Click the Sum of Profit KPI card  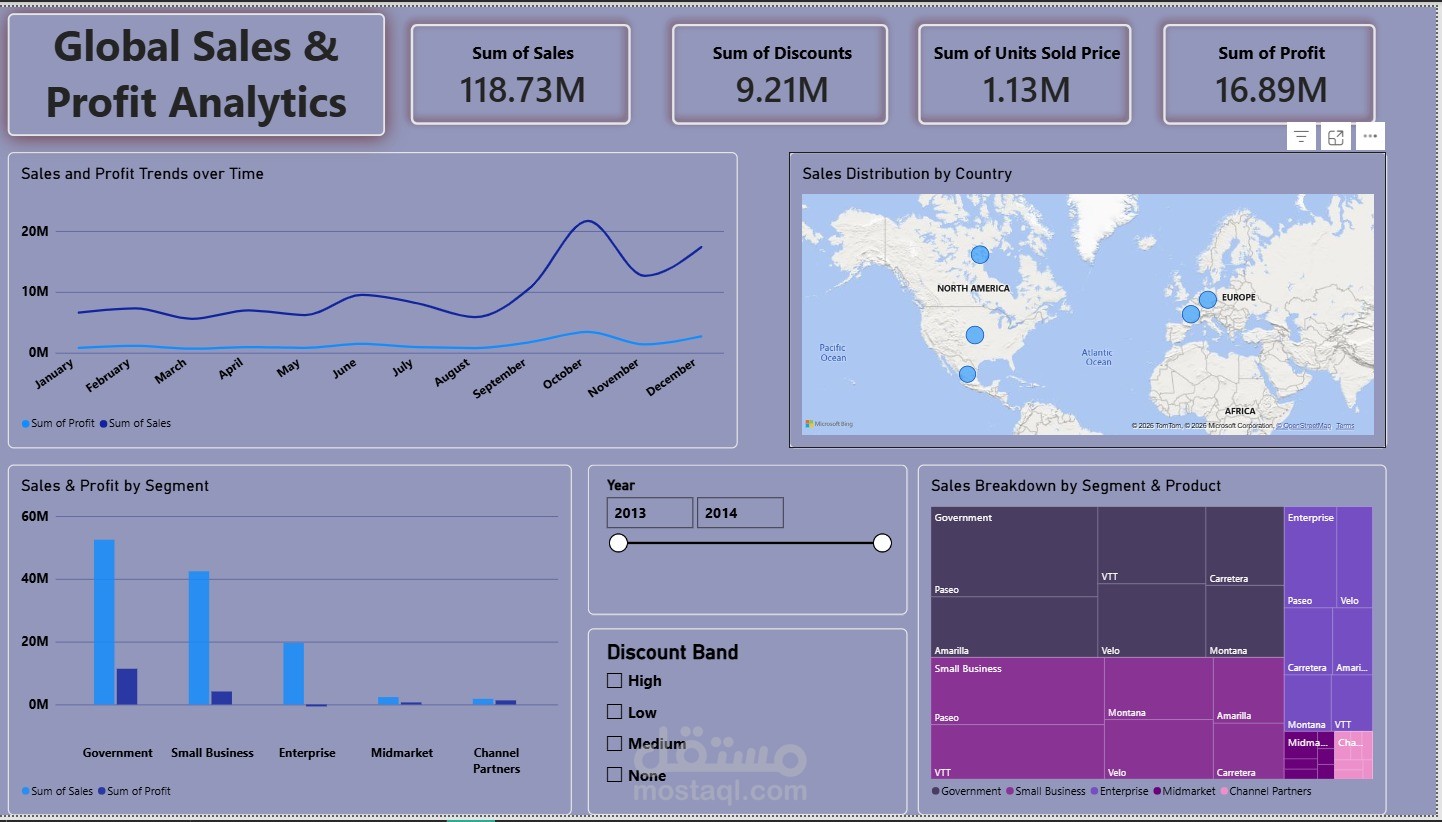tap(1270, 75)
